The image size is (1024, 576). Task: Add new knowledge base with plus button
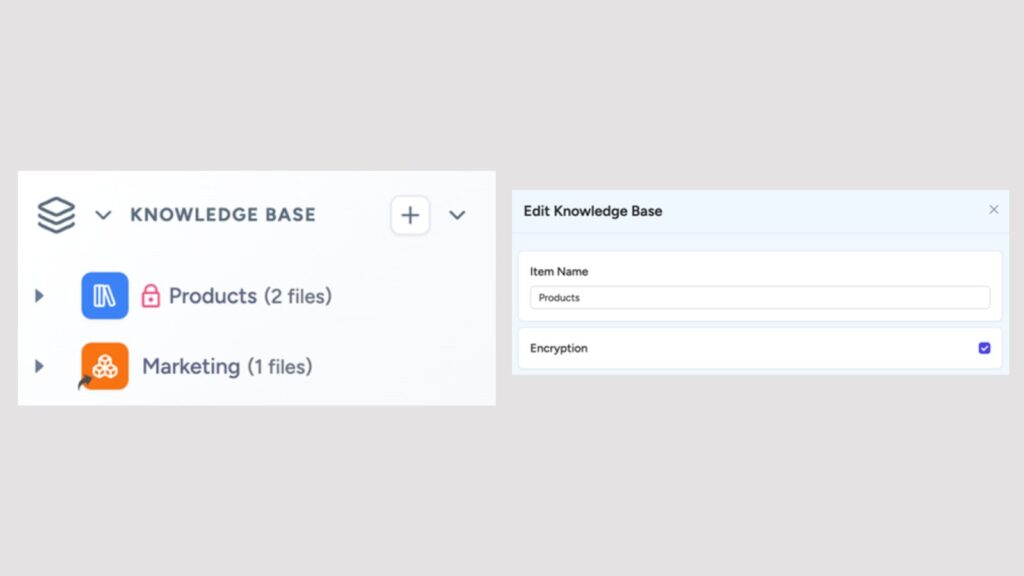410,215
